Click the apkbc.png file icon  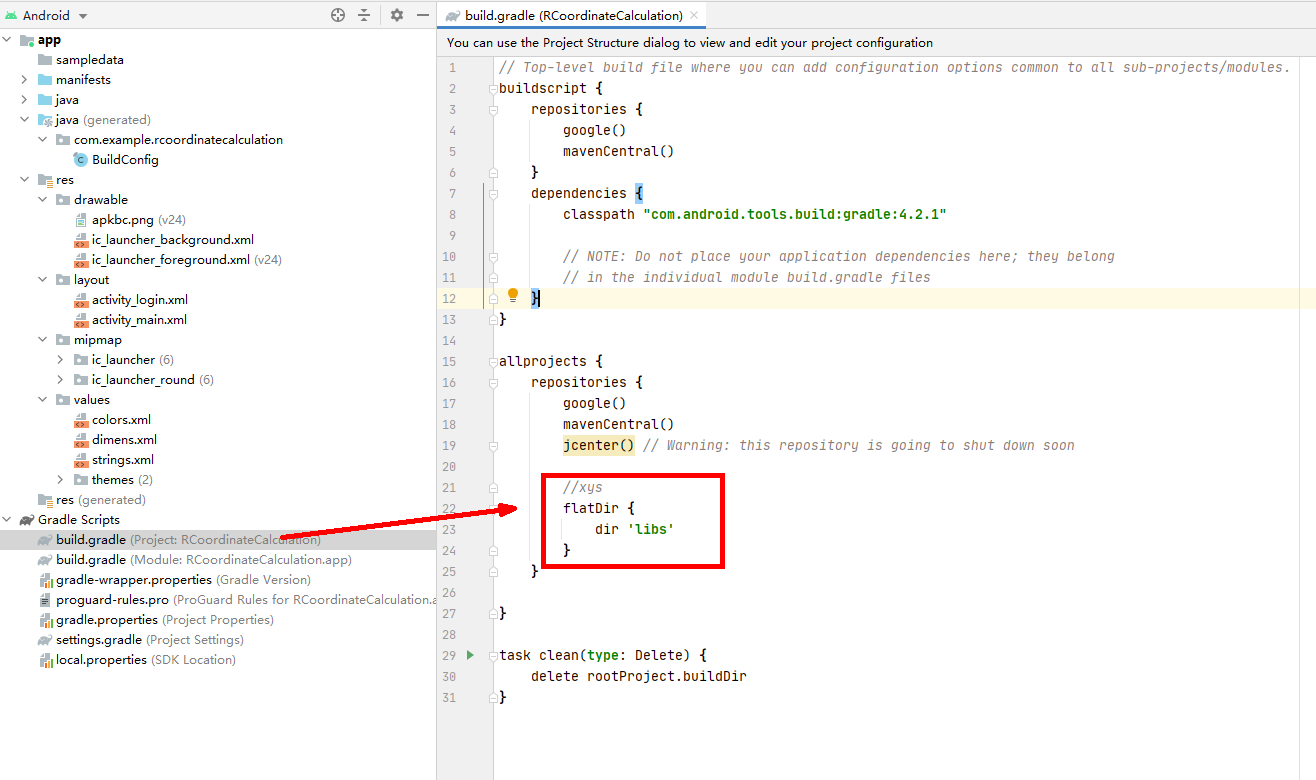[x=81, y=220]
